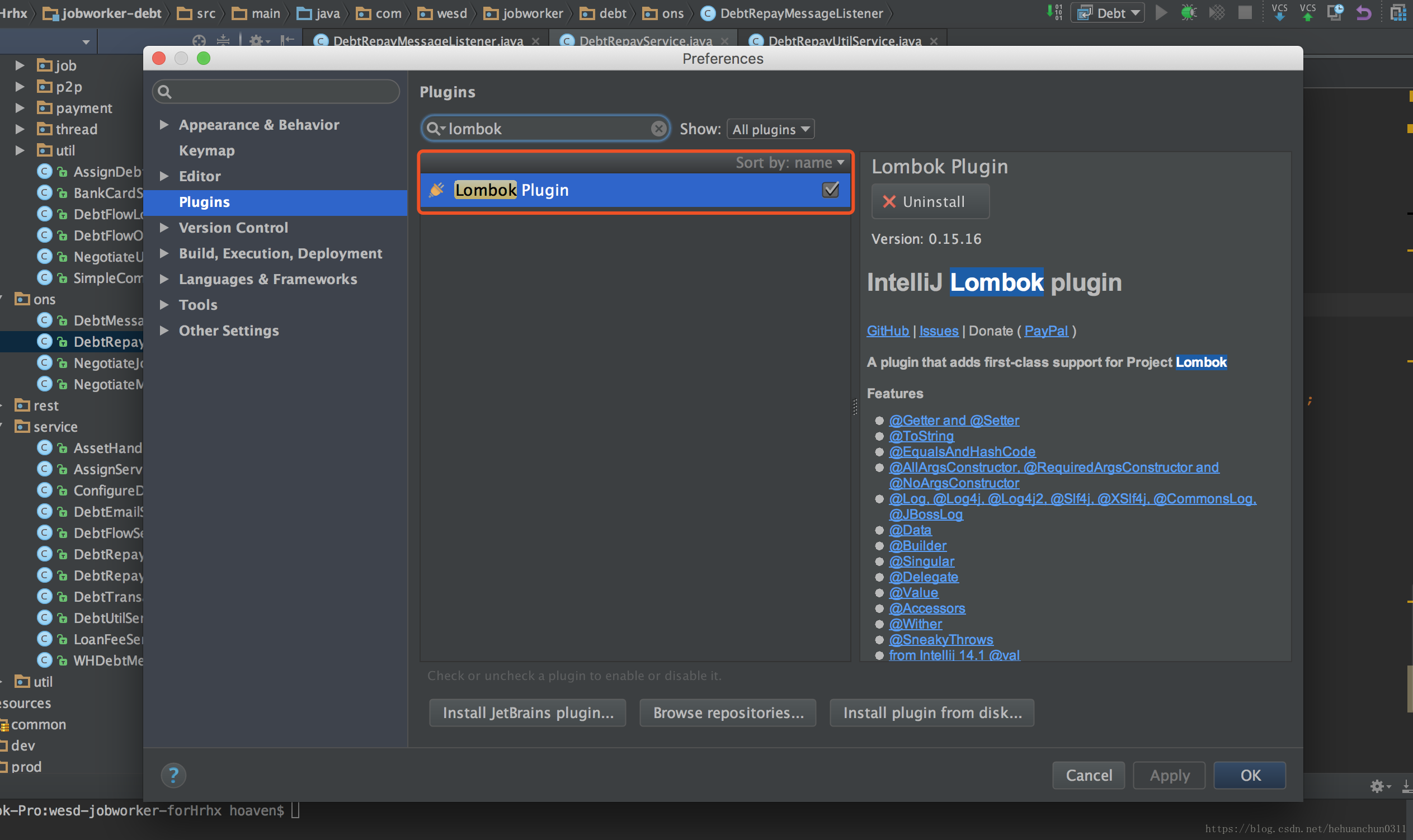Click the plugin search field containing lombok
Viewport: 1413px width, 840px height.
click(x=545, y=129)
